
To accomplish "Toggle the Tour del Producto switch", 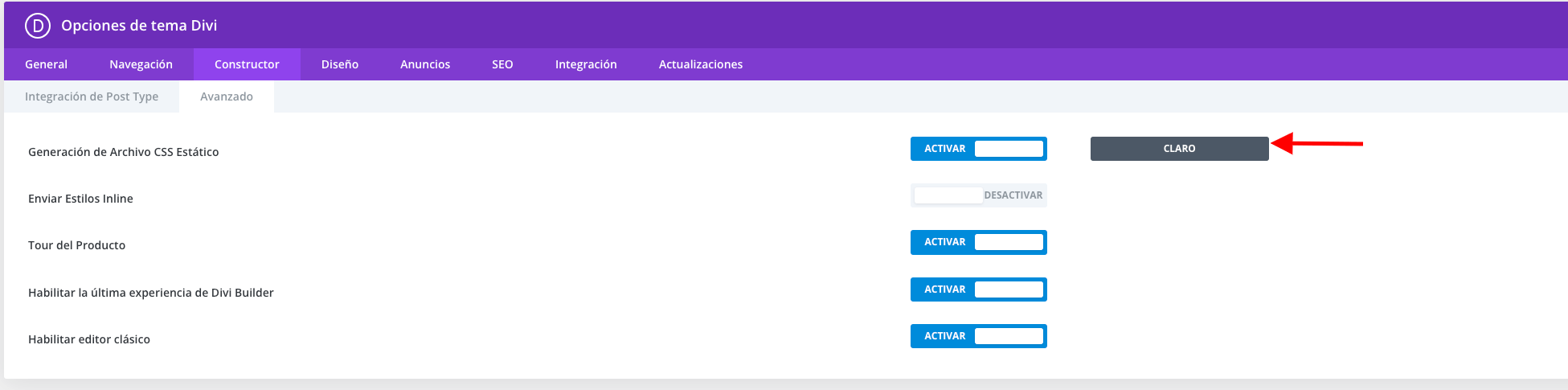I will tap(979, 242).
